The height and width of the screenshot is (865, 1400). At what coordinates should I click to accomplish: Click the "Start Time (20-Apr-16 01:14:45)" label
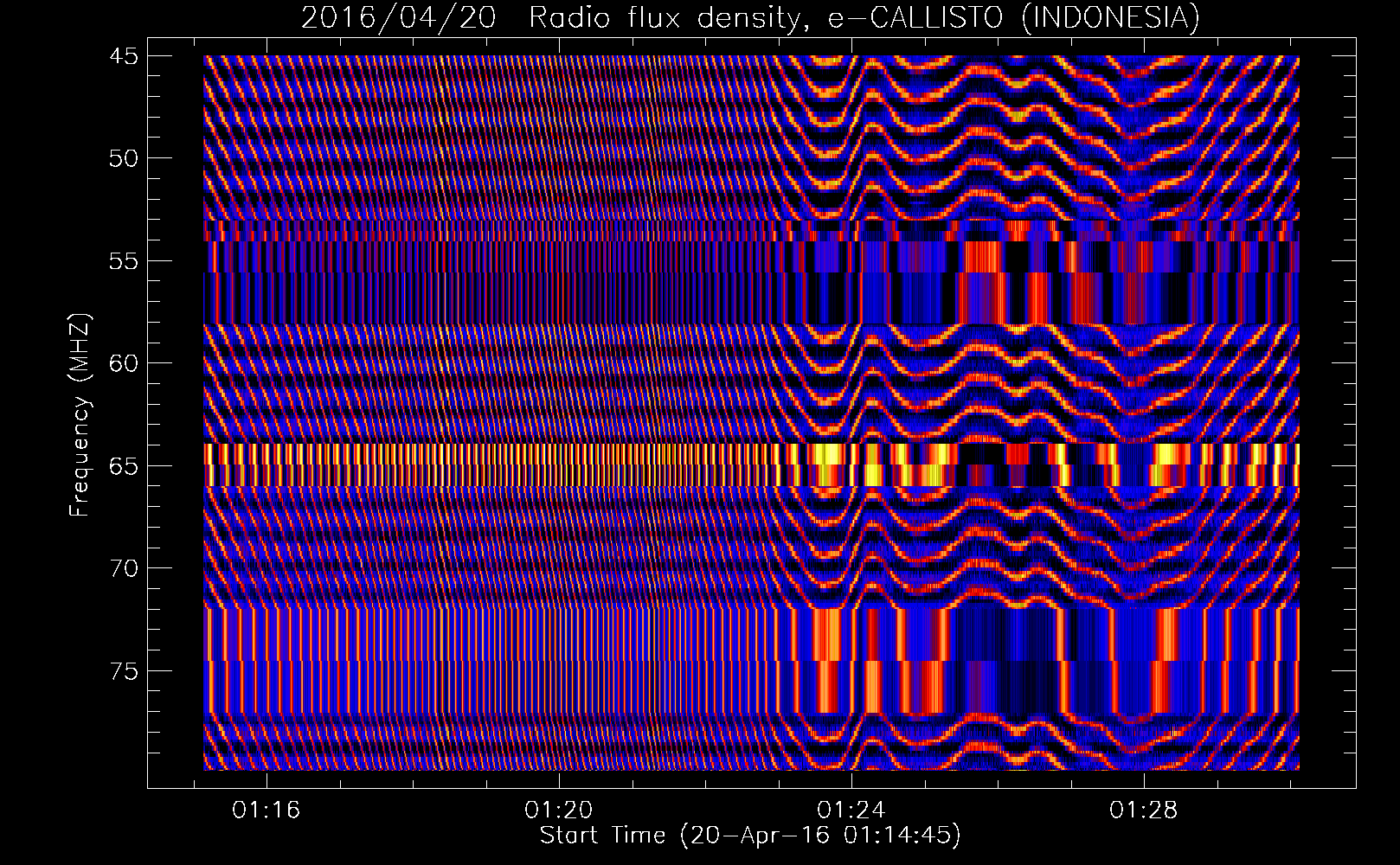[750, 835]
